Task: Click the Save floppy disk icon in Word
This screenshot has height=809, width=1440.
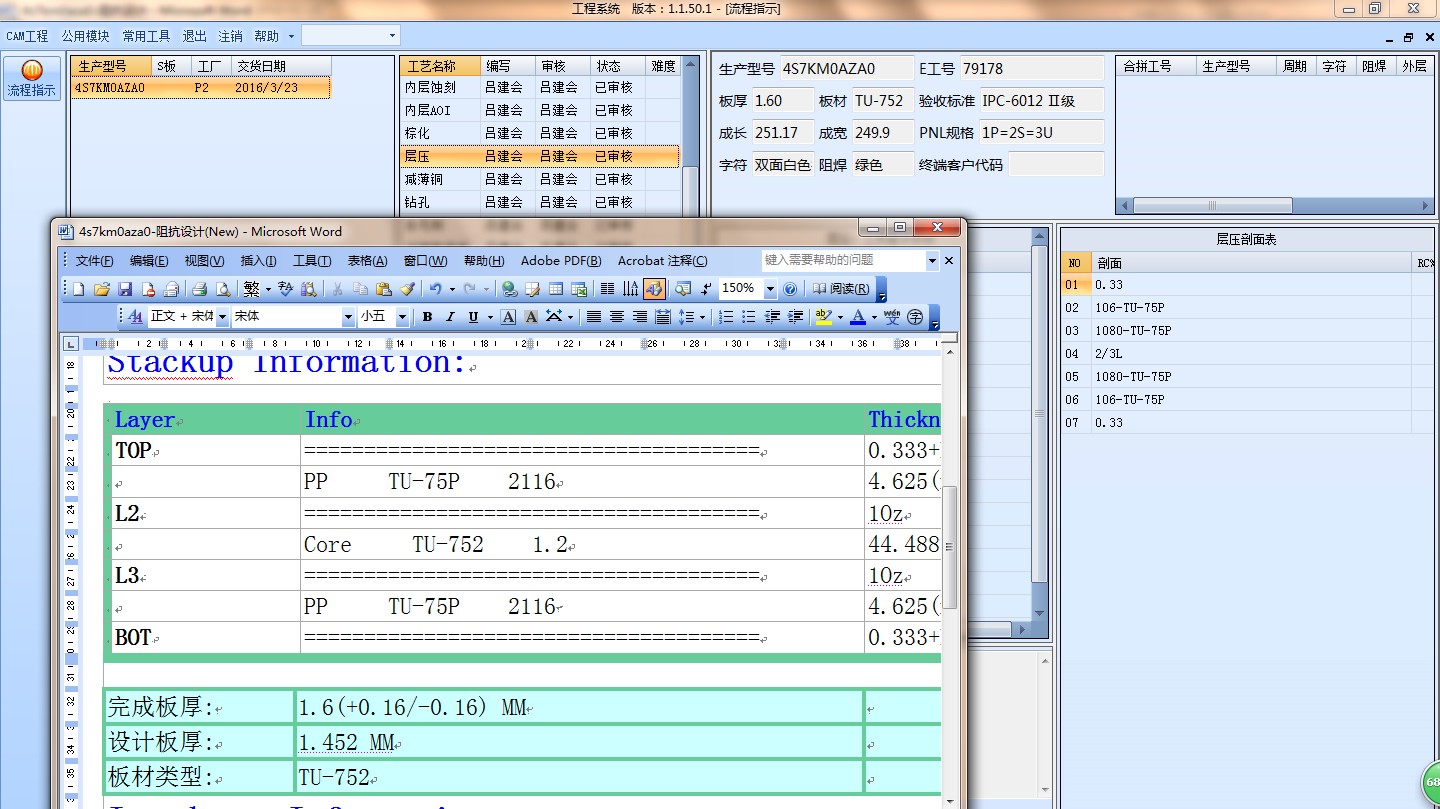Action: click(125, 289)
